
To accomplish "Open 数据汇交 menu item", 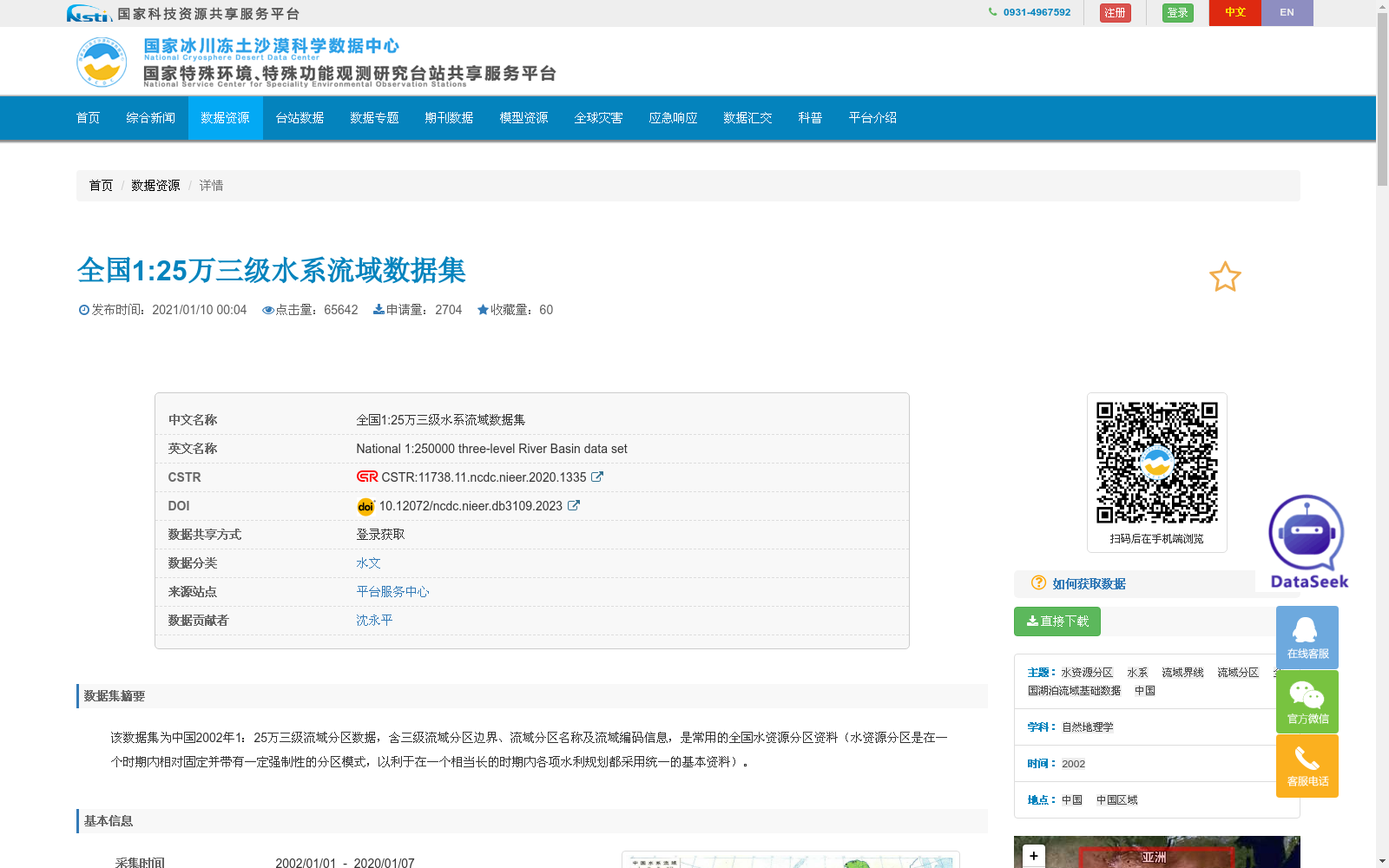I will point(748,118).
